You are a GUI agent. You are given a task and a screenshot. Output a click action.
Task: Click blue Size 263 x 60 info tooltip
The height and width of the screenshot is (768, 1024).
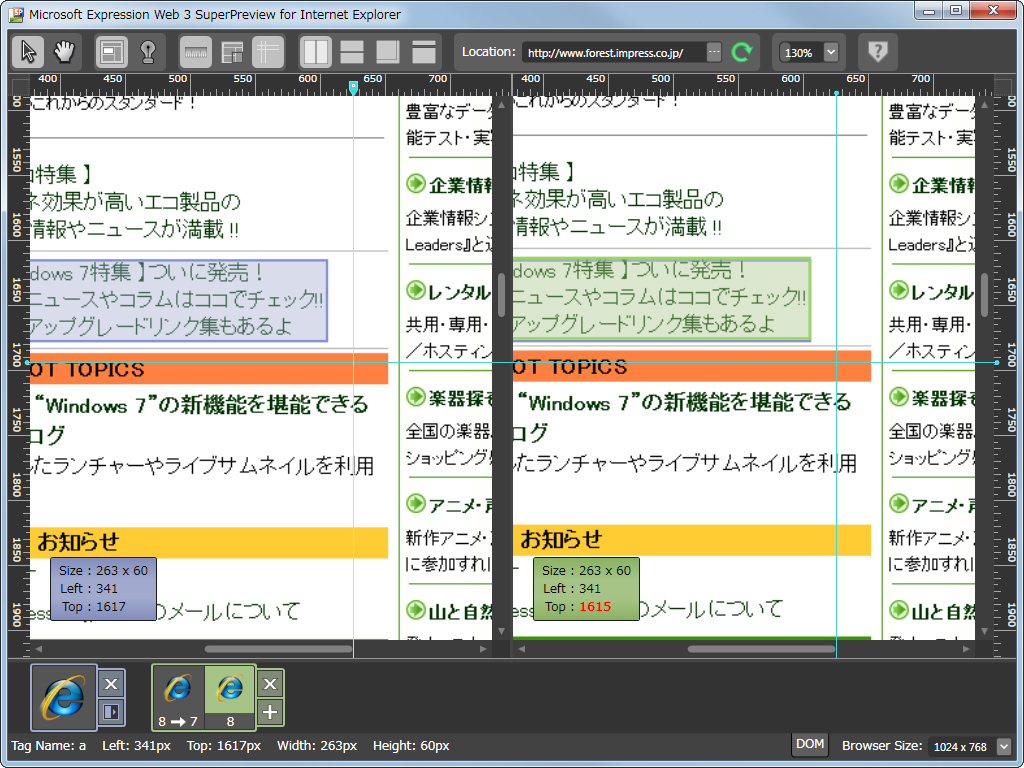(x=103, y=588)
